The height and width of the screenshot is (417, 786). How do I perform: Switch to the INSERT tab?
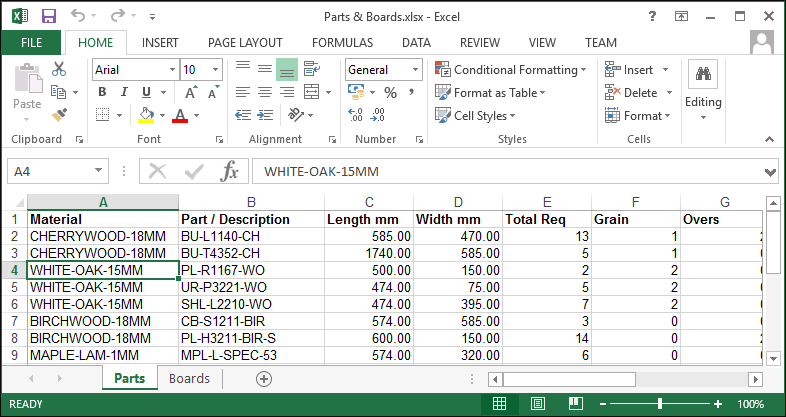tap(160, 43)
